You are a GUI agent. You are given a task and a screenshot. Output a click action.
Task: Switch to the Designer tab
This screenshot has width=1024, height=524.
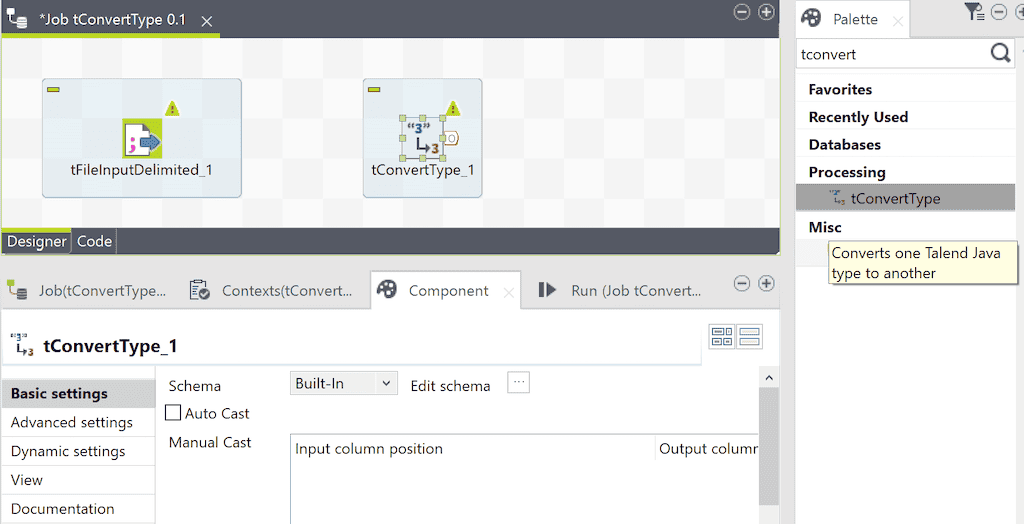[x=37, y=241]
